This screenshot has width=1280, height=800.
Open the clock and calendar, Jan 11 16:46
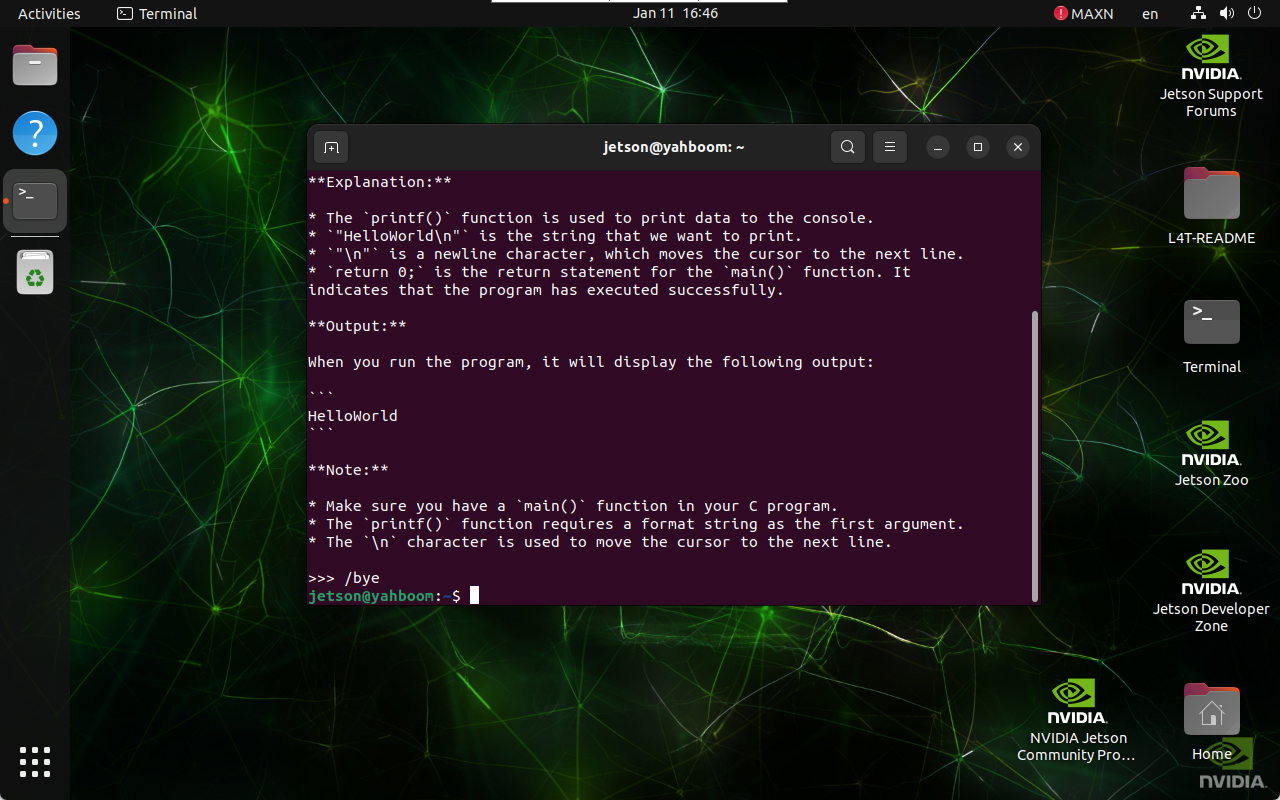pyautogui.click(x=676, y=14)
